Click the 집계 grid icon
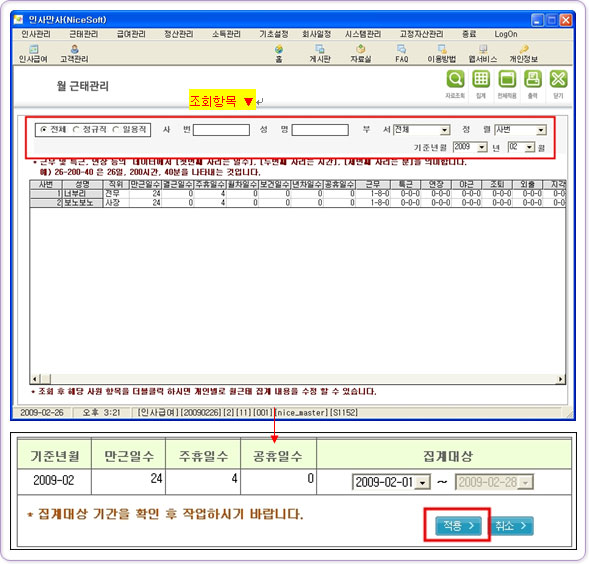This screenshot has width=589, height=564. pos(481,80)
